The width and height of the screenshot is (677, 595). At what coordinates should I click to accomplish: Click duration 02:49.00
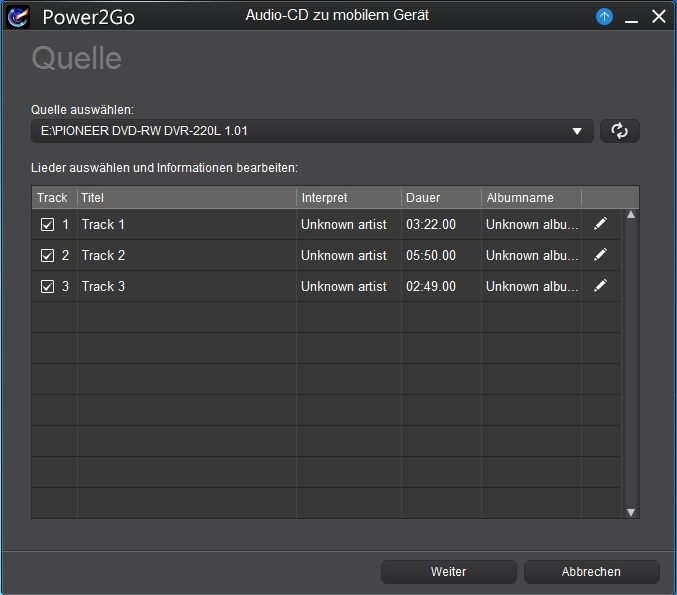point(431,286)
